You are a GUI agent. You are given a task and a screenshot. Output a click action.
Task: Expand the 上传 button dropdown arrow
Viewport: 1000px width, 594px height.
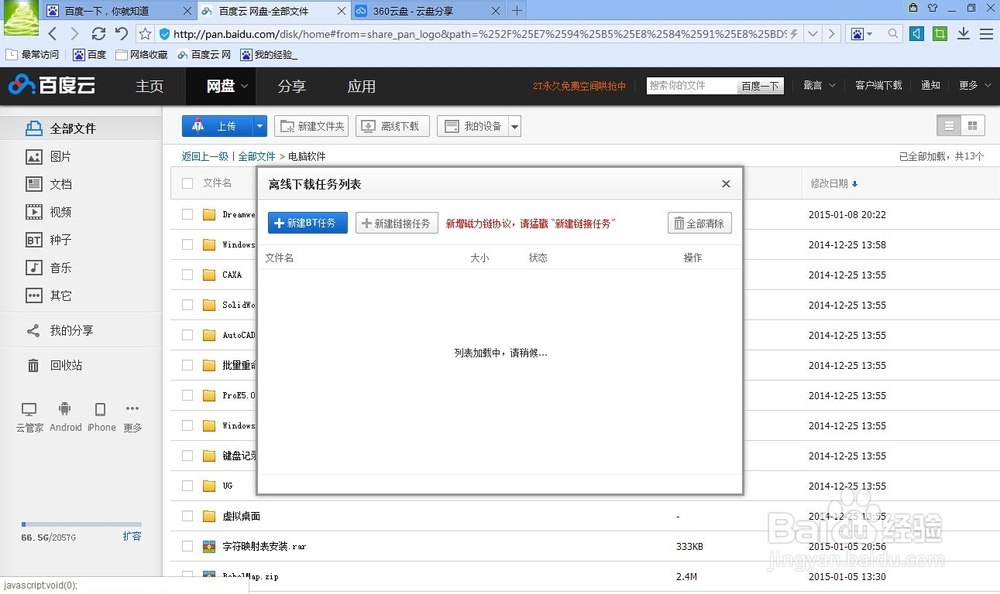pyautogui.click(x=260, y=126)
